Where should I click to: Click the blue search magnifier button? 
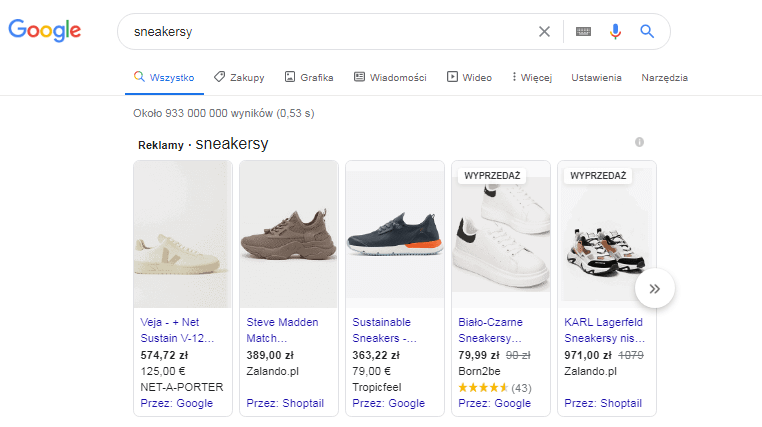[647, 31]
